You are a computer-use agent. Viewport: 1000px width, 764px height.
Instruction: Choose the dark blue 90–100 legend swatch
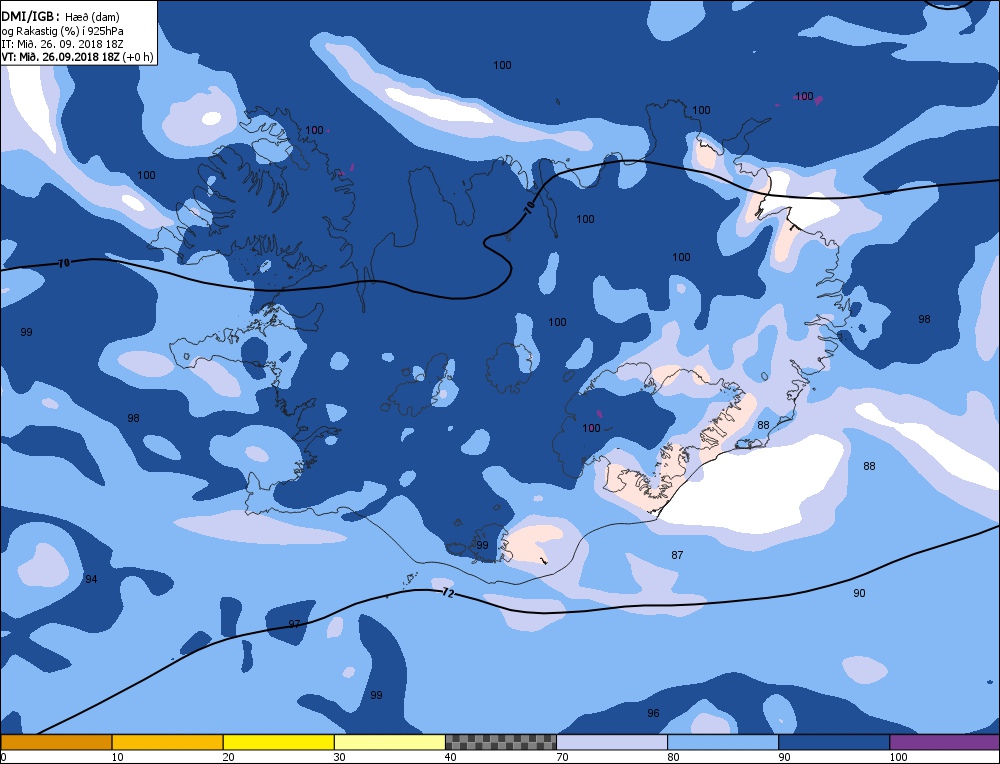click(834, 742)
